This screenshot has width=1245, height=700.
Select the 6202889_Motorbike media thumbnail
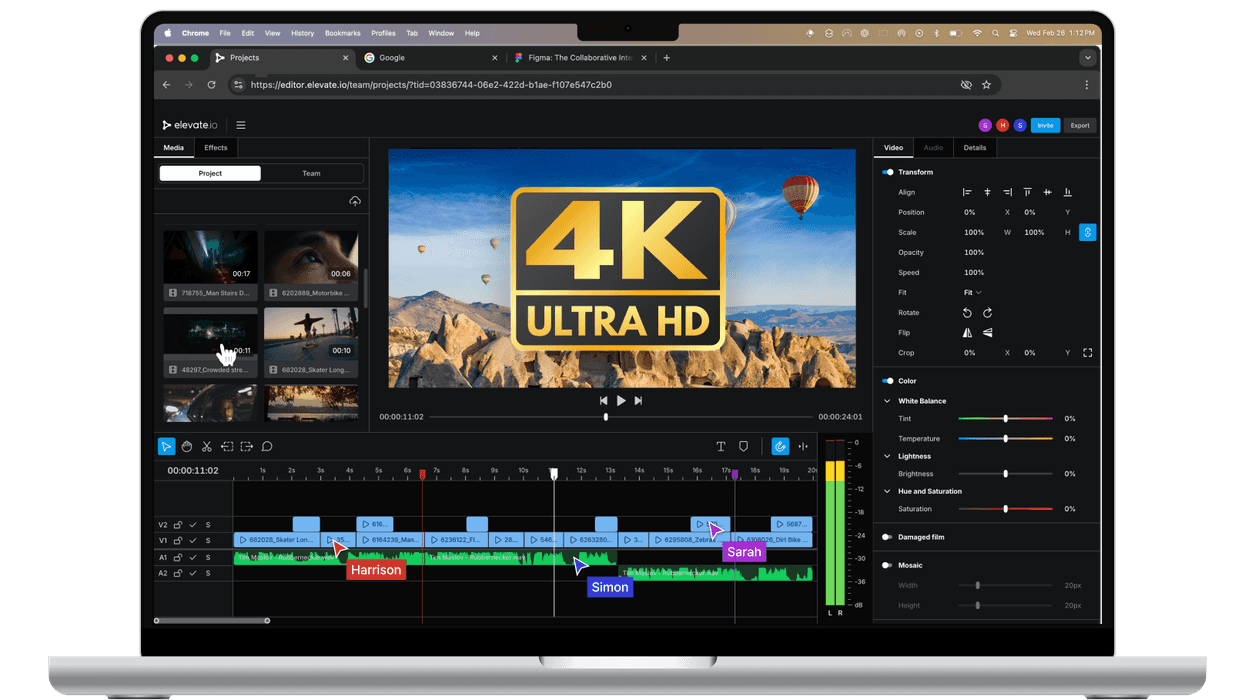(x=311, y=264)
